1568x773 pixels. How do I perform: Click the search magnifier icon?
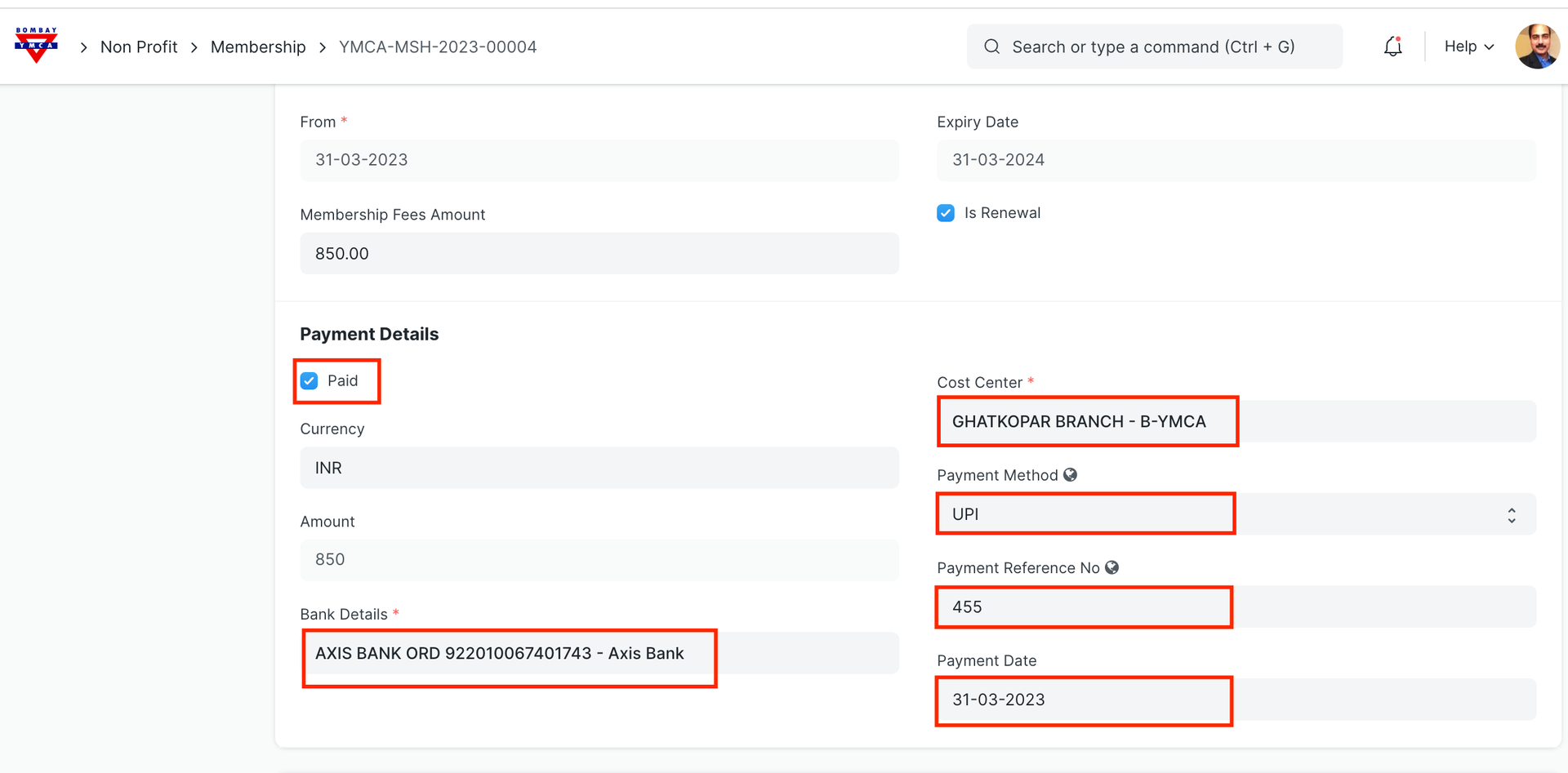(991, 47)
